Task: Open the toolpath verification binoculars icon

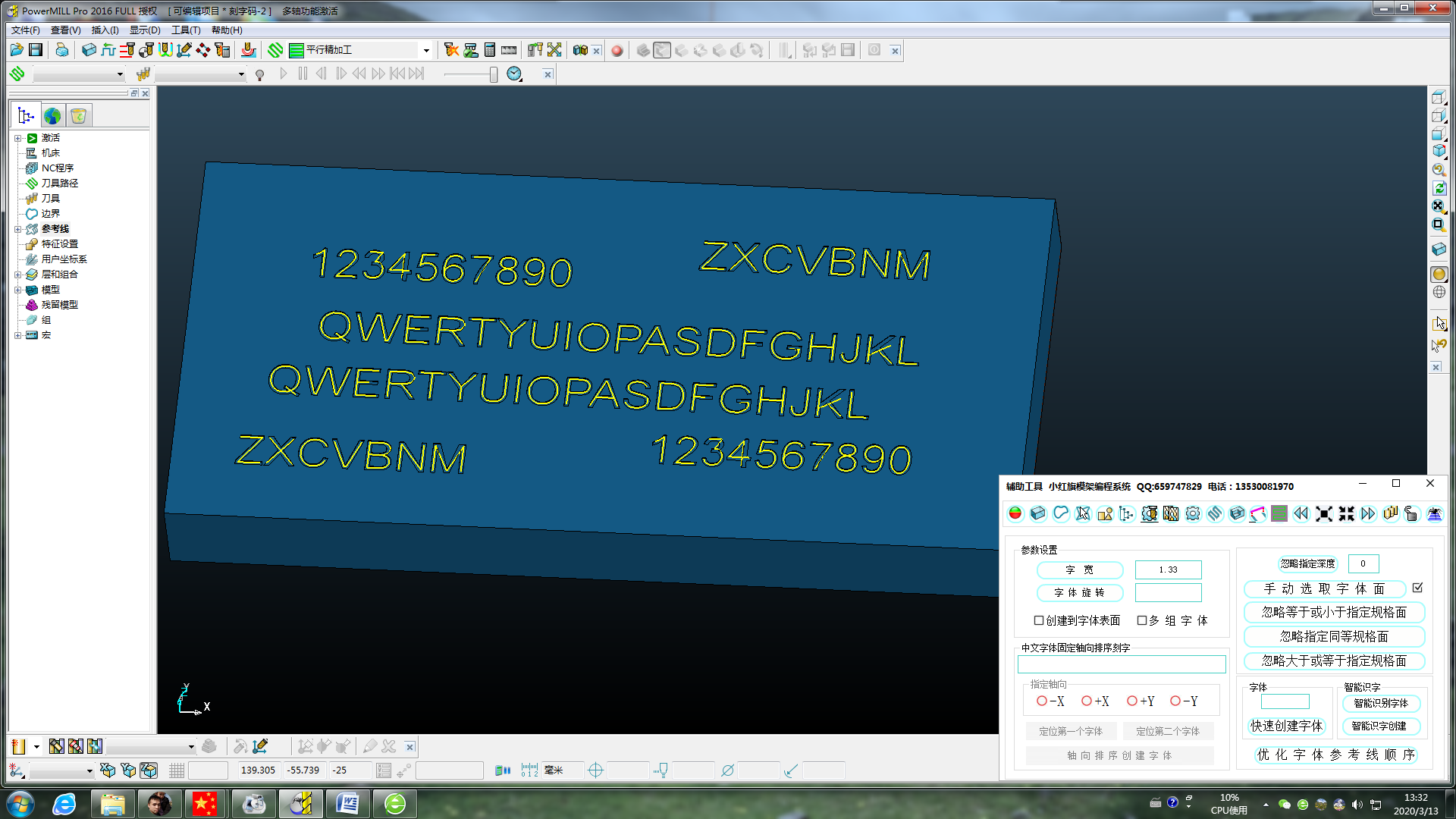Action: (580, 50)
